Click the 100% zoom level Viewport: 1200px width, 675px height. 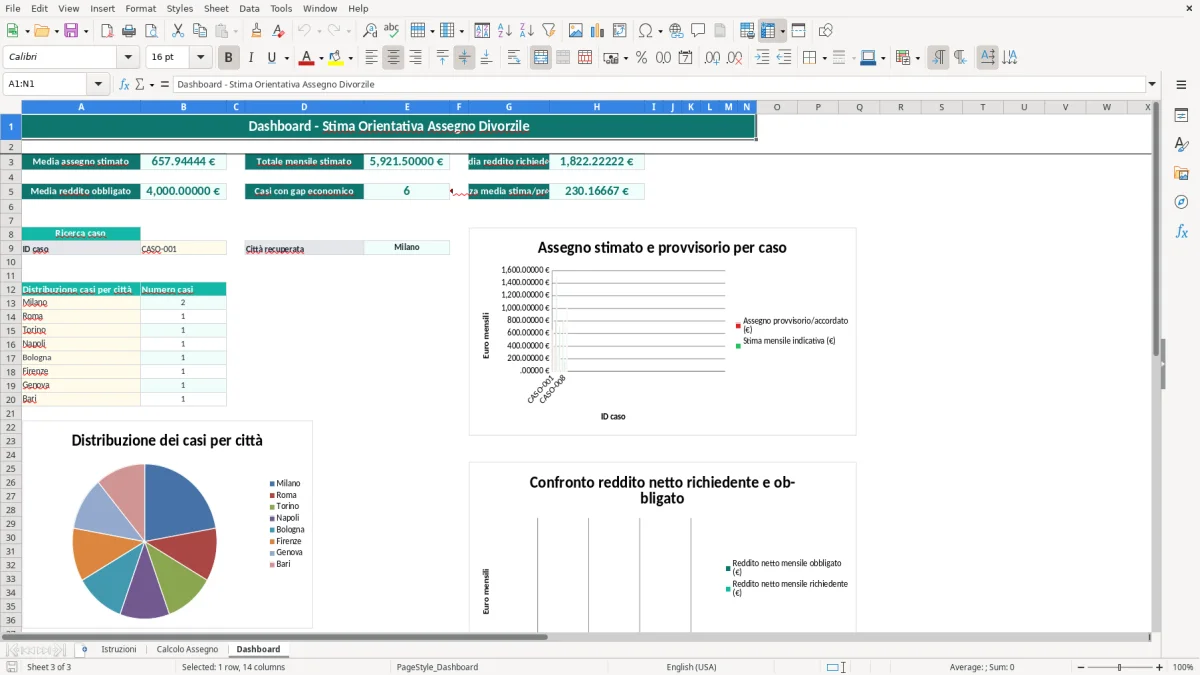coord(1183,667)
